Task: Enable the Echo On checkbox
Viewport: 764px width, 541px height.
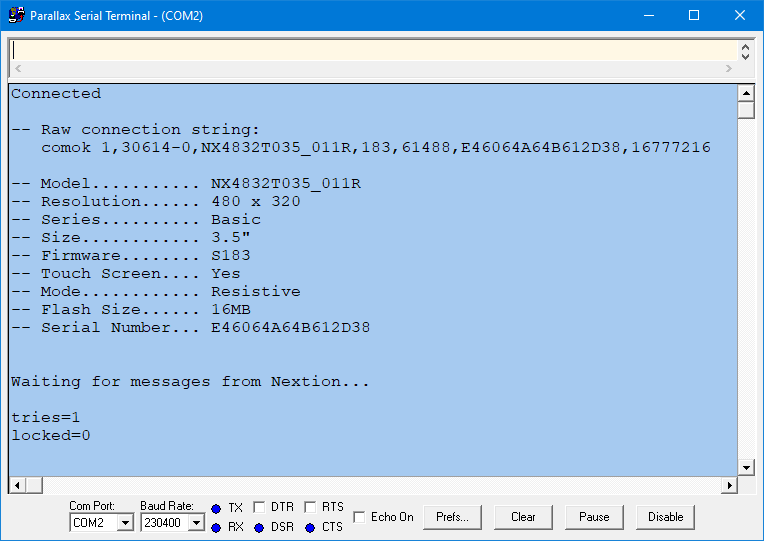Action: [x=360, y=517]
